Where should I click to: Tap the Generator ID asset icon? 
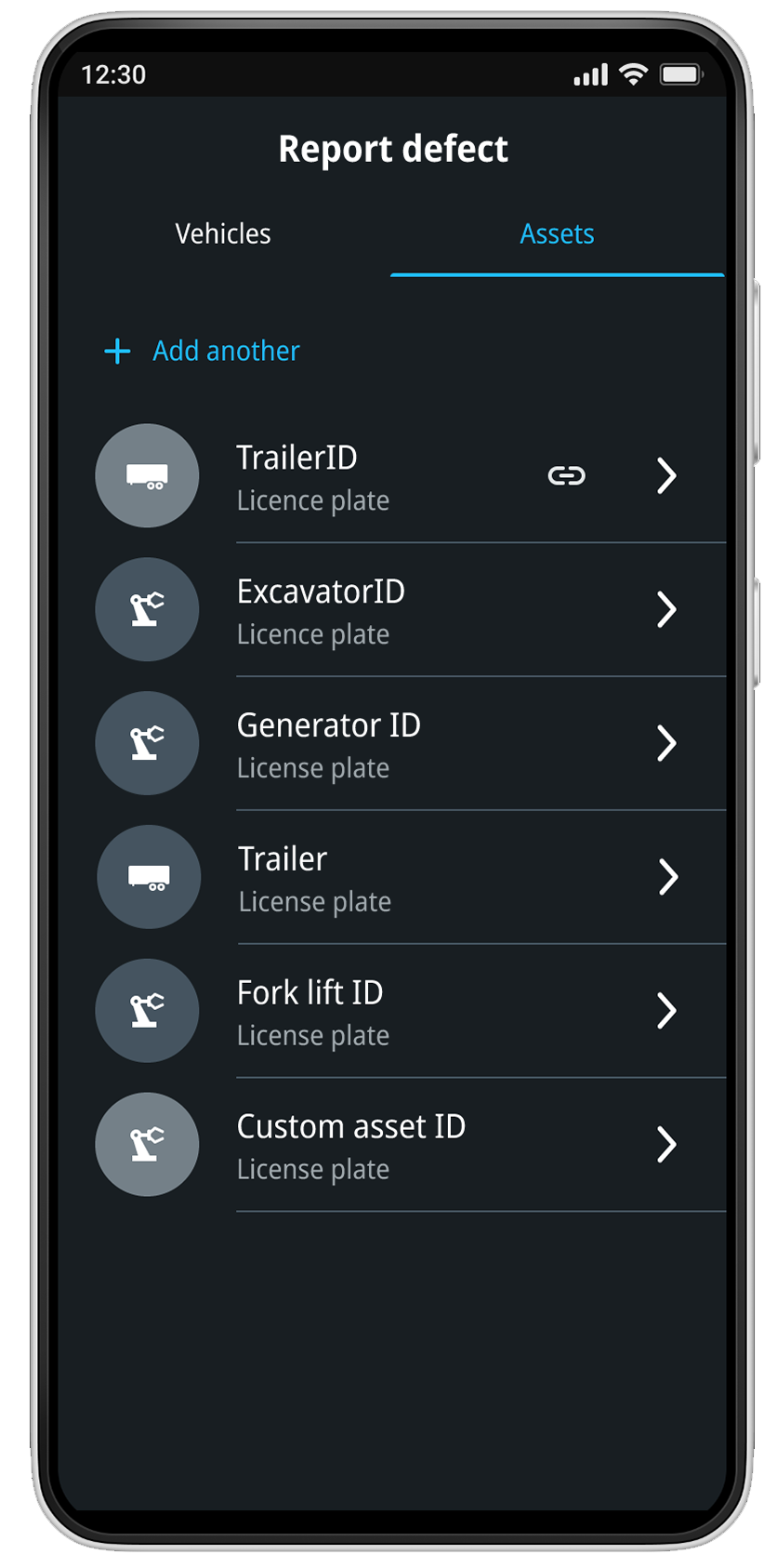click(x=147, y=744)
